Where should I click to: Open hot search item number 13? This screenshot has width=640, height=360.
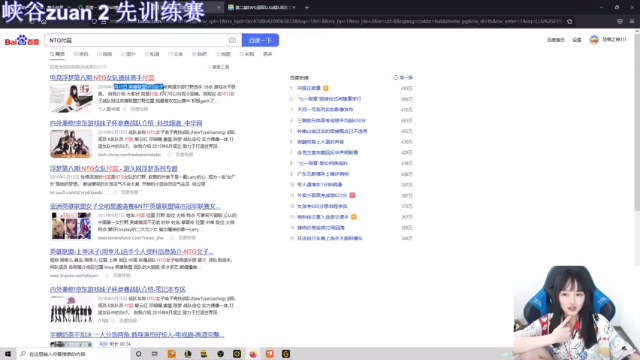[x=323, y=217]
